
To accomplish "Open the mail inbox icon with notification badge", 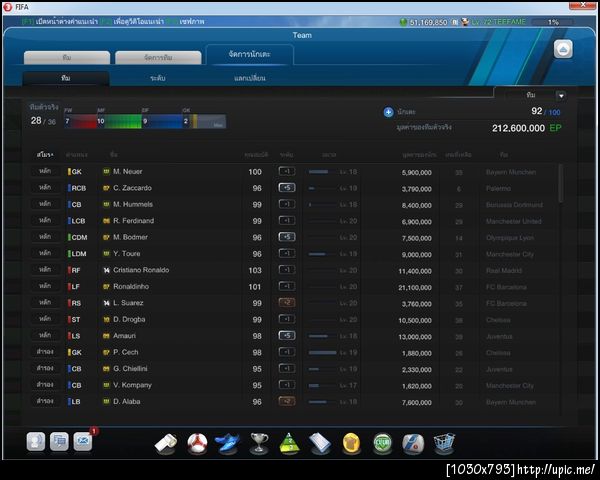I will pos(83,442).
